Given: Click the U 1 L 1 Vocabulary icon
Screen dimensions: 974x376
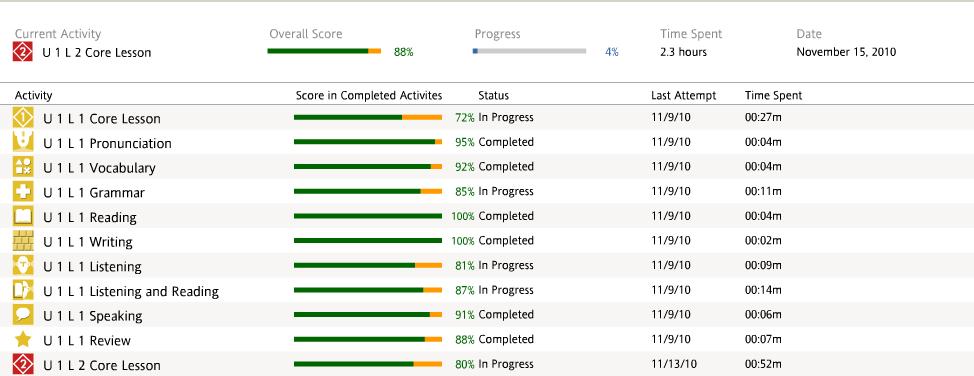Looking at the screenshot, I should point(23,167).
